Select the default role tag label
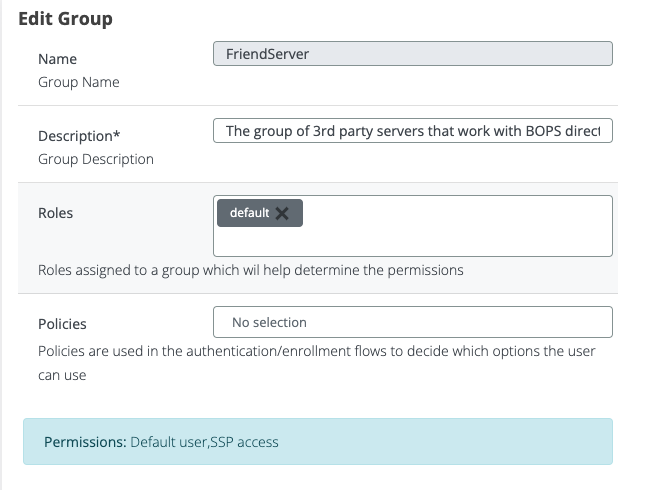The height and width of the screenshot is (490, 657). (x=249, y=213)
